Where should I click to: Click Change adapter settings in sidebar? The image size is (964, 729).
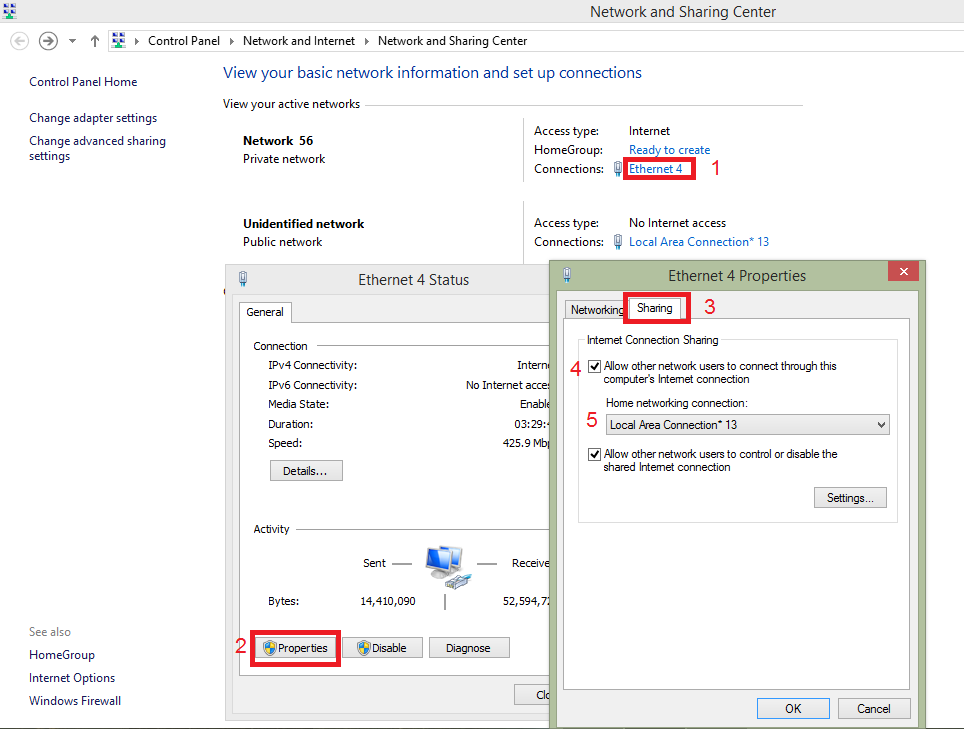(x=93, y=118)
